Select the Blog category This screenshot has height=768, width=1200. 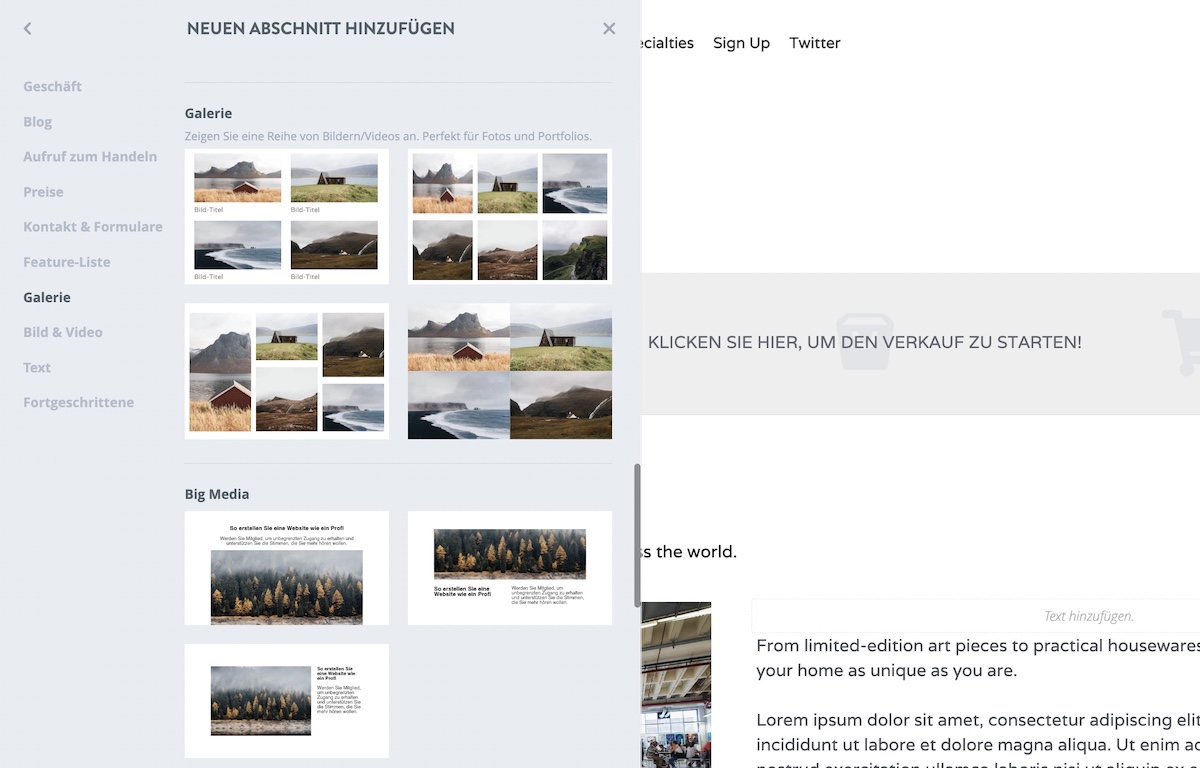38,122
